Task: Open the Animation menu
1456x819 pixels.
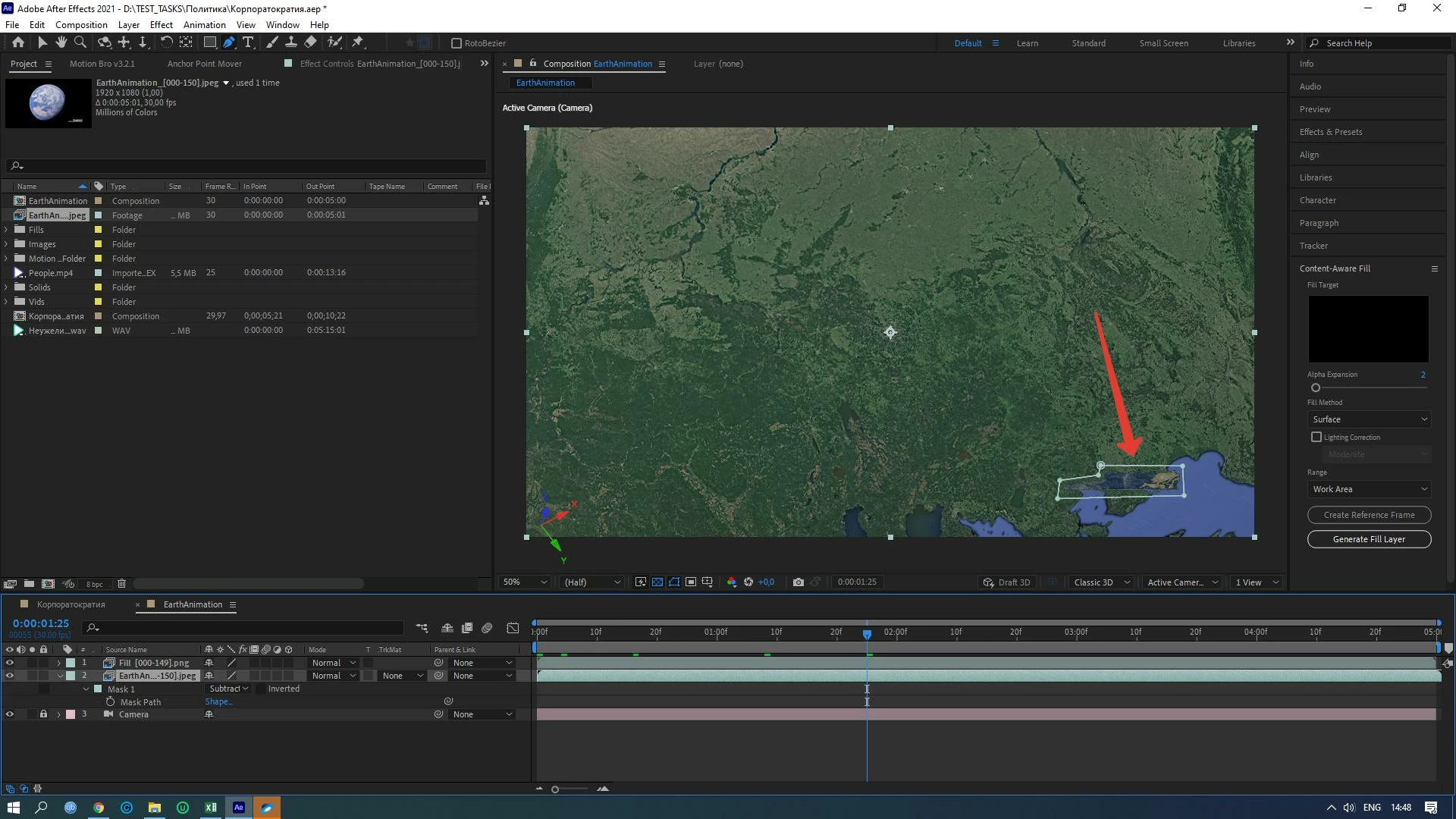Action: 204,24
